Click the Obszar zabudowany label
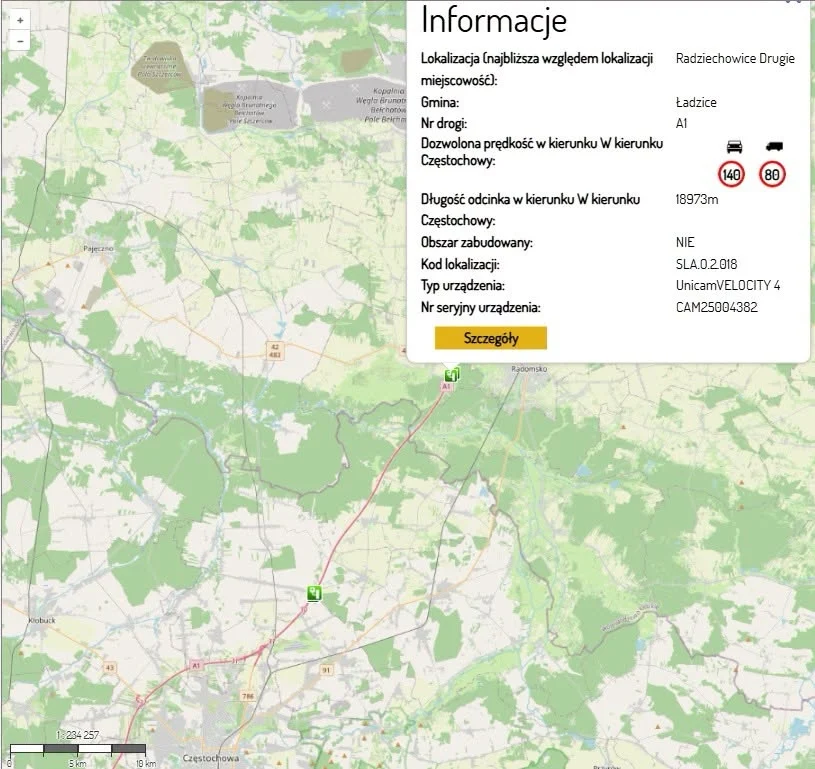Viewport: 815px width, 769px height. pos(477,242)
